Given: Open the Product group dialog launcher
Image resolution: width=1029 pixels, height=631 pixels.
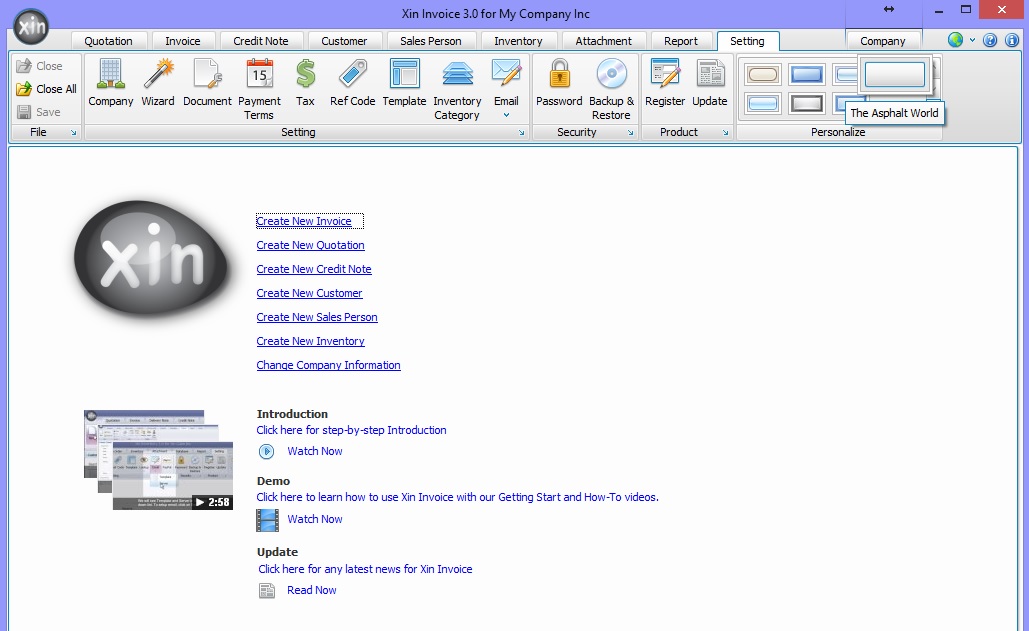Looking at the screenshot, I should pos(725,132).
